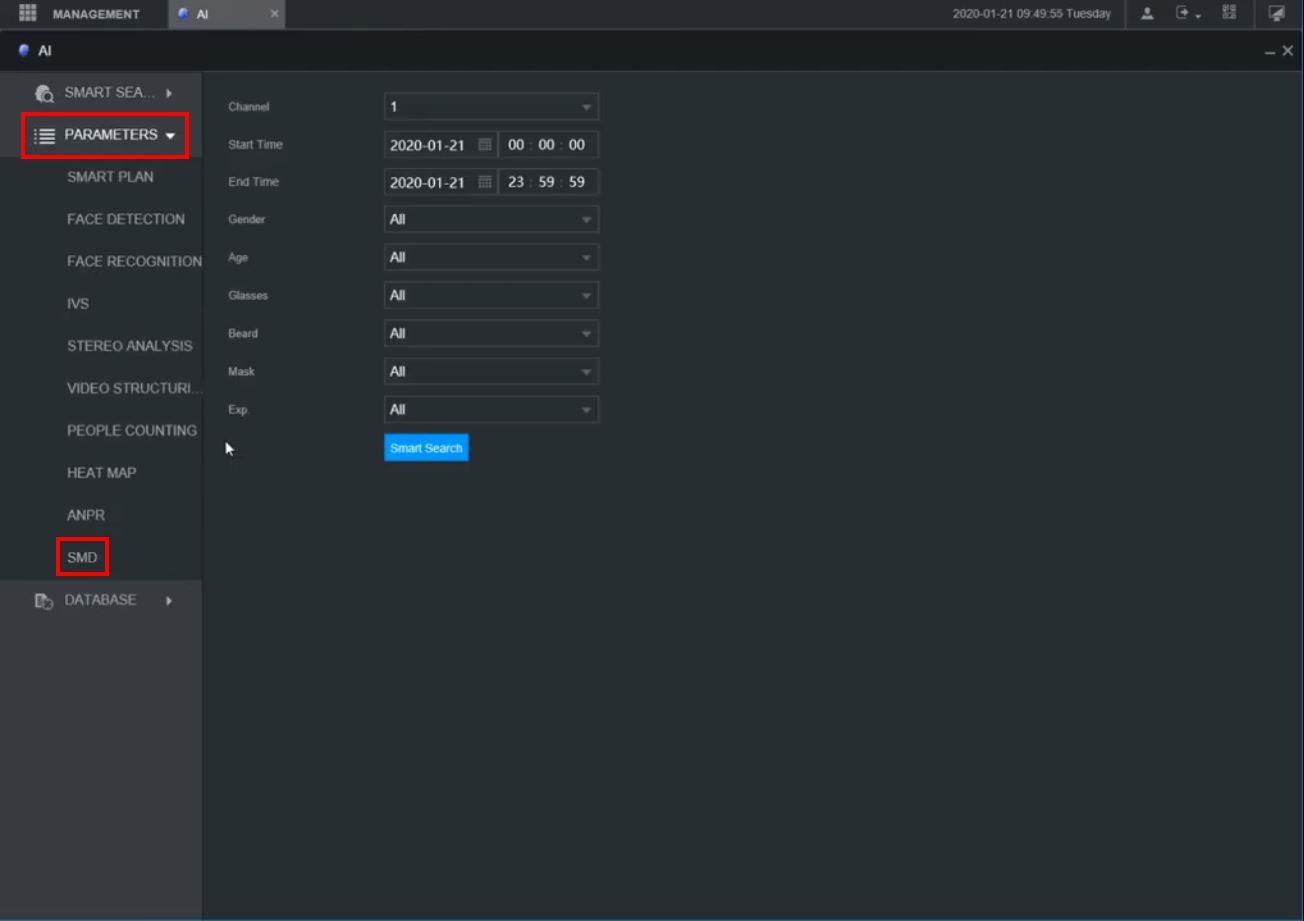
Task: Minimize the AI panel
Action: point(1270,51)
